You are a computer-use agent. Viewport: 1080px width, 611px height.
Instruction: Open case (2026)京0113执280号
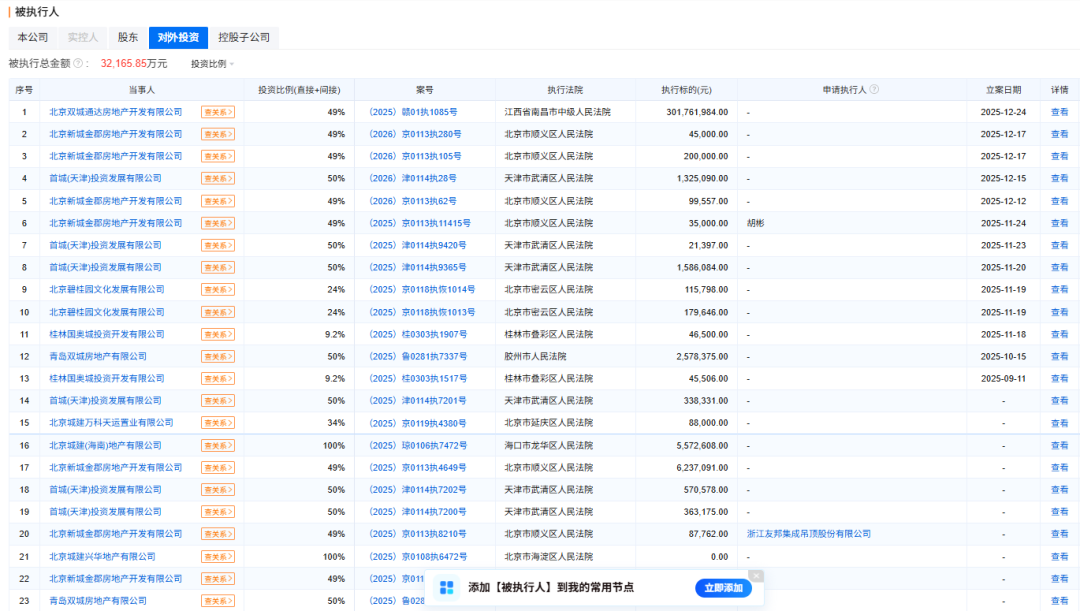point(415,134)
